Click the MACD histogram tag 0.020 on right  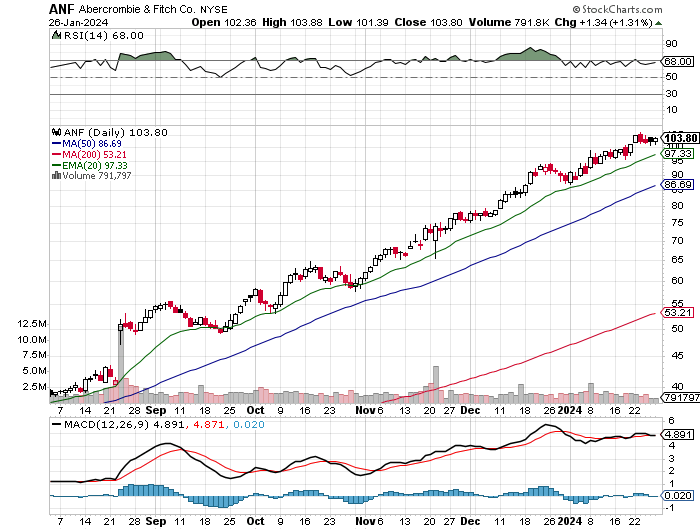678,496
